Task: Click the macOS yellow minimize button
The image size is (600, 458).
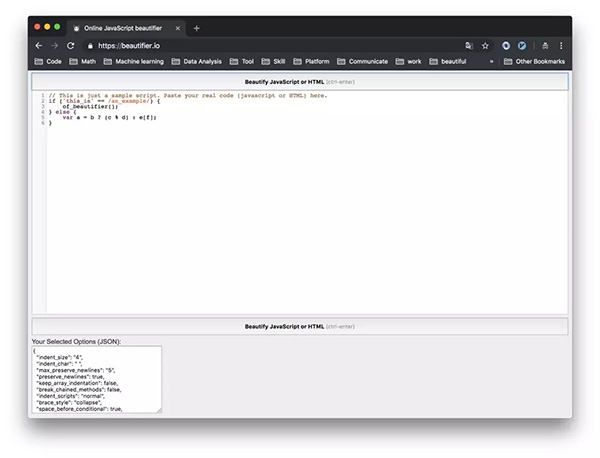Action: (x=47, y=26)
